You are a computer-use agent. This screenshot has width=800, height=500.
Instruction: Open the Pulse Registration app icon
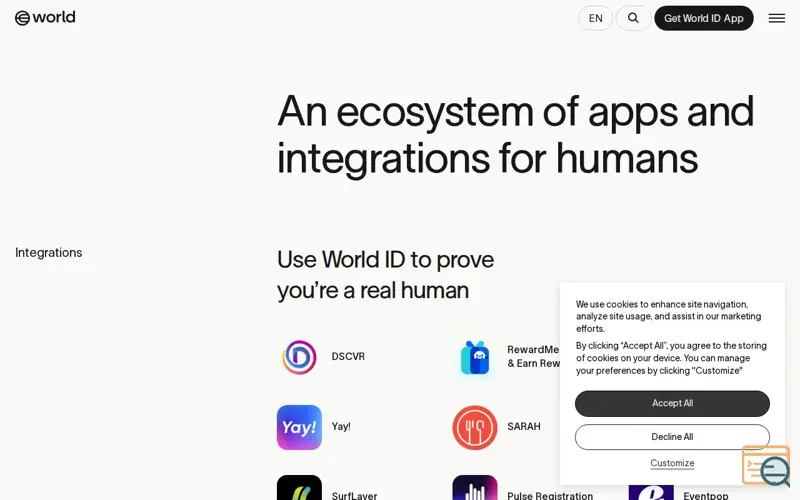click(474, 488)
